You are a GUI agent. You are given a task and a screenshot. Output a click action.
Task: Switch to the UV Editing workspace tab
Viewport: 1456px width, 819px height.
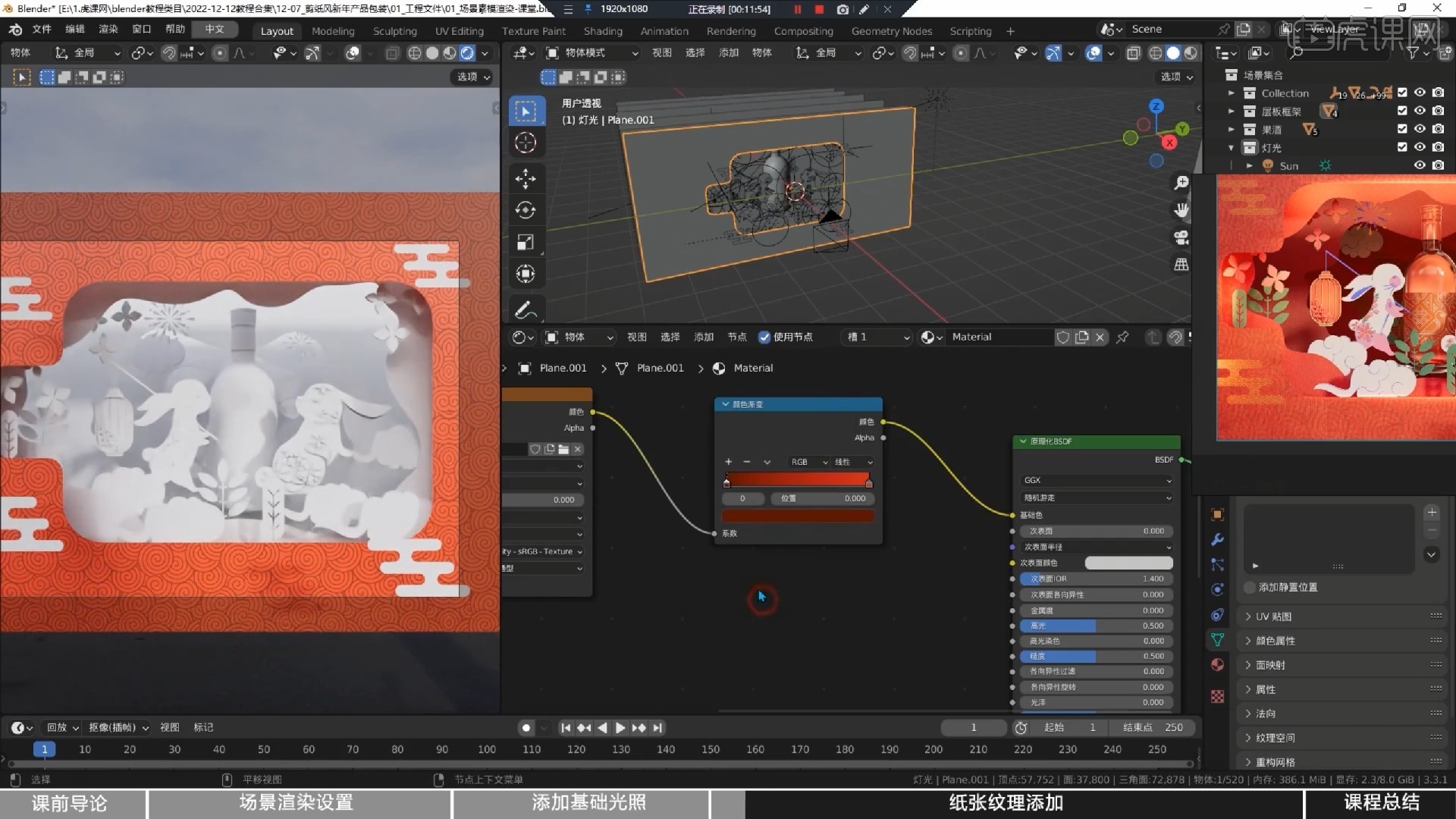pyautogui.click(x=460, y=31)
